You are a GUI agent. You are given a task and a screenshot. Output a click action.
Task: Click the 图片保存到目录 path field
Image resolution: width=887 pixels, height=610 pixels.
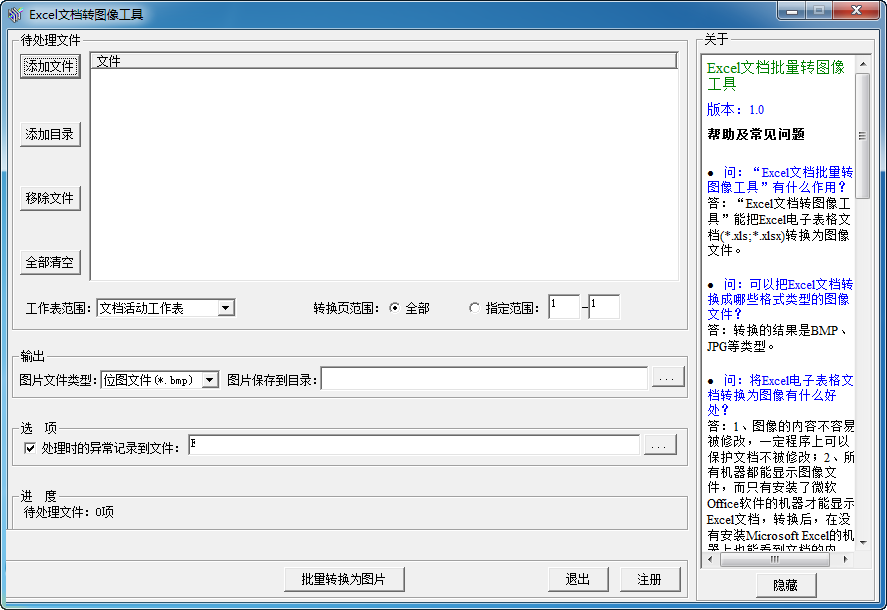click(484, 379)
